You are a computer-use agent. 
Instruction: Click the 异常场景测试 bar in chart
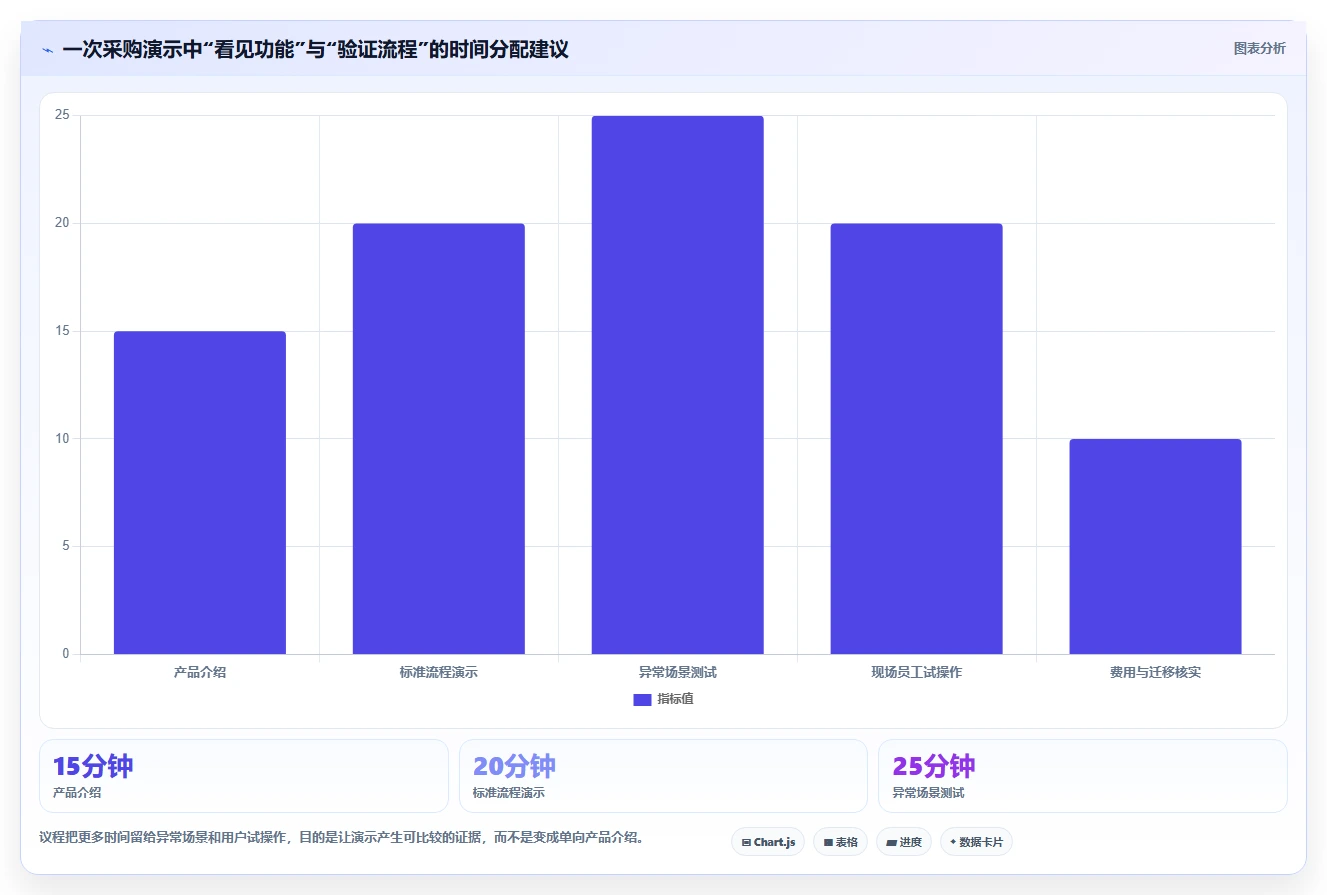click(x=678, y=385)
